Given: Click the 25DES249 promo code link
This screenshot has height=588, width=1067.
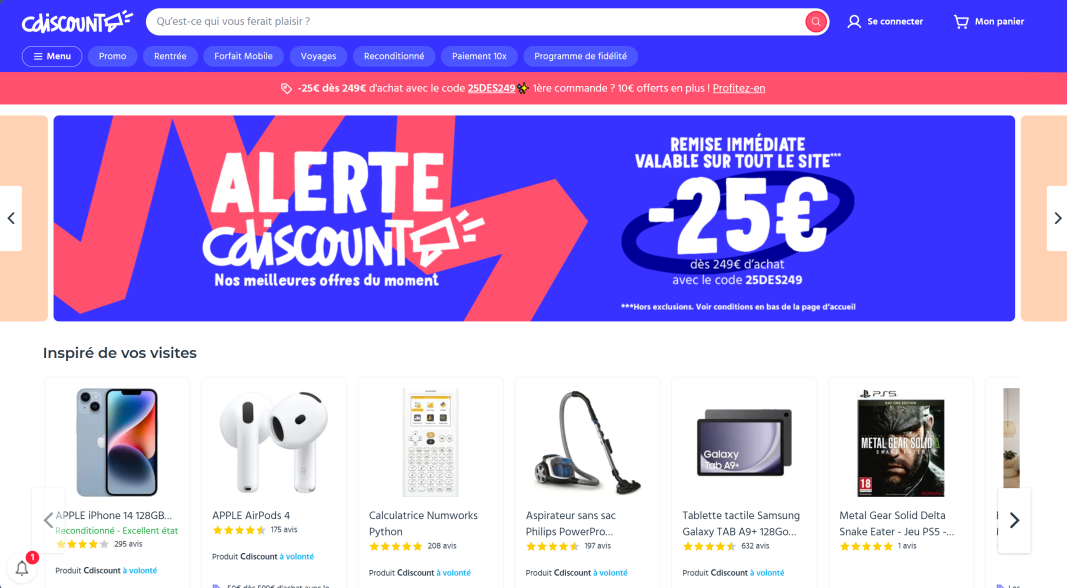Looking at the screenshot, I should [491, 88].
